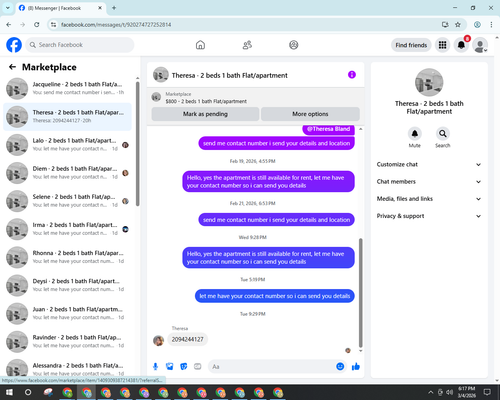Image resolution: width=500 pixels, height=400 pixels.
Task: Open the Friends icon in top navigation
Action: pyautogui.click(x=247, y=45)
